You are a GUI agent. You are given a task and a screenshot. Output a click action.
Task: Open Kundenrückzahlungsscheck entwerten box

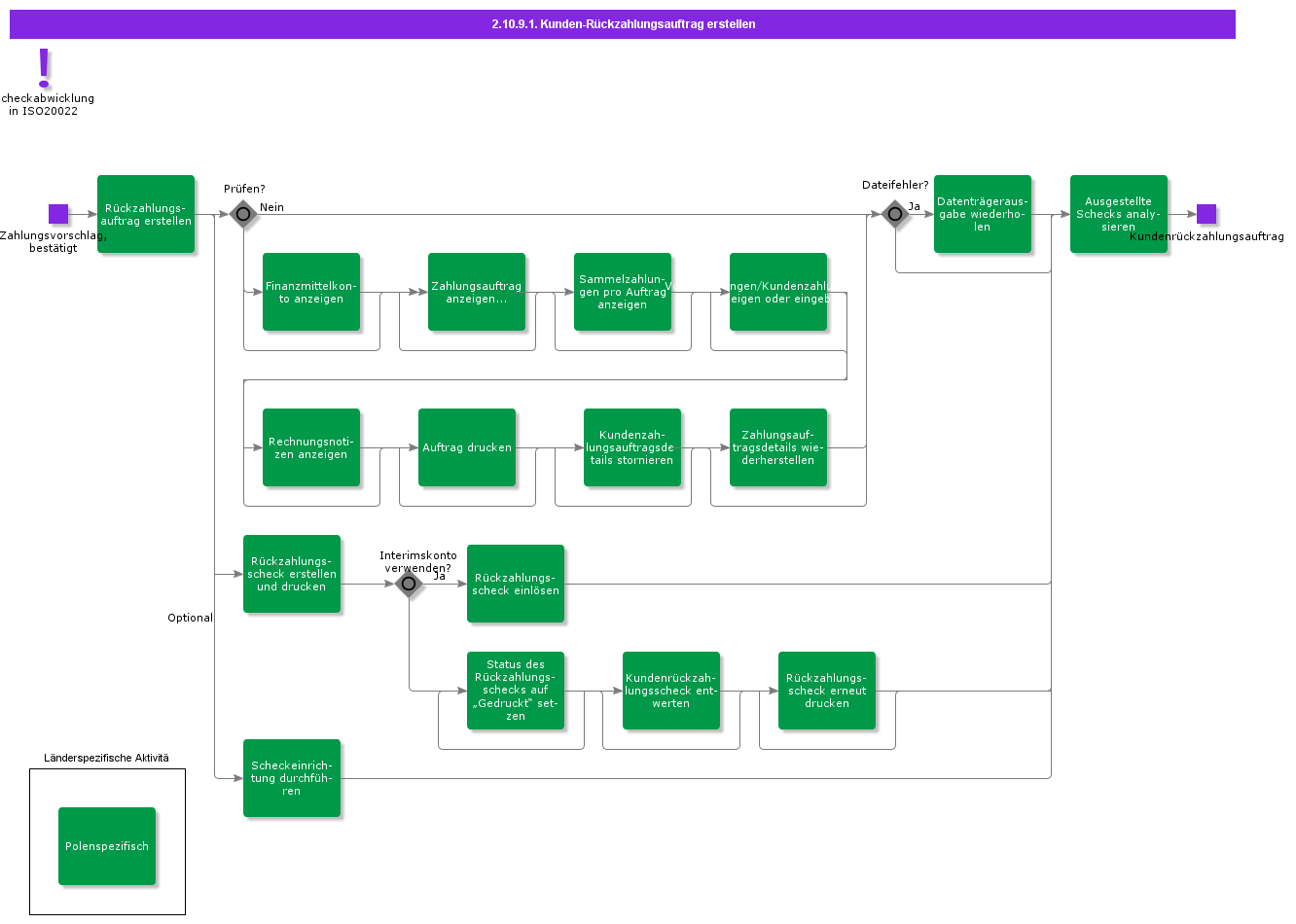coord(671,691)
